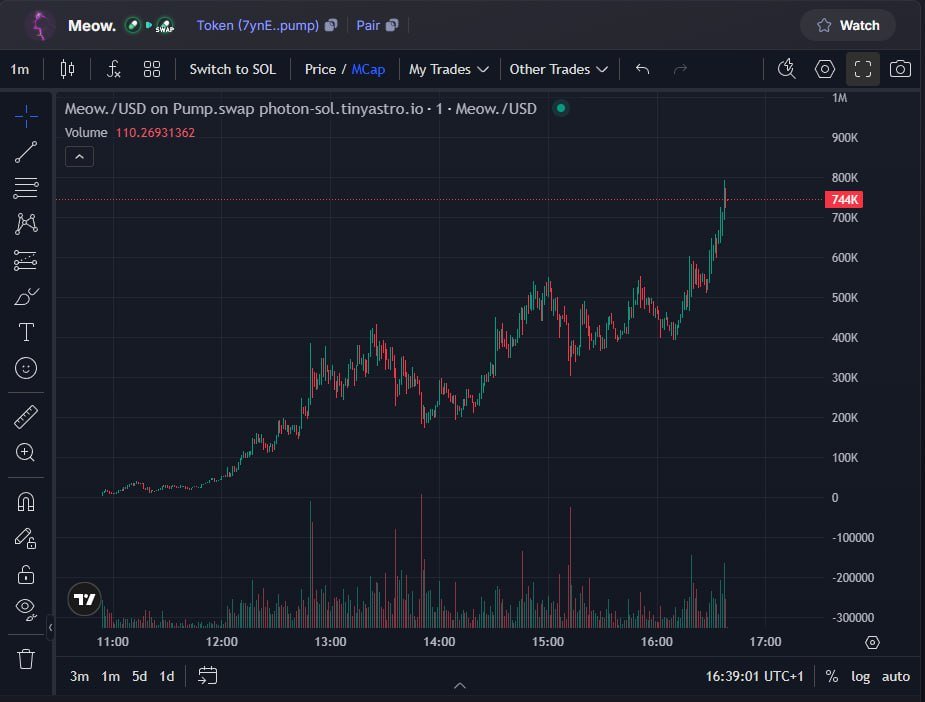Open indicator templates grid
The height and width of the screenshot is (702, 925).
pyautogui.click(x=152, y=69)
